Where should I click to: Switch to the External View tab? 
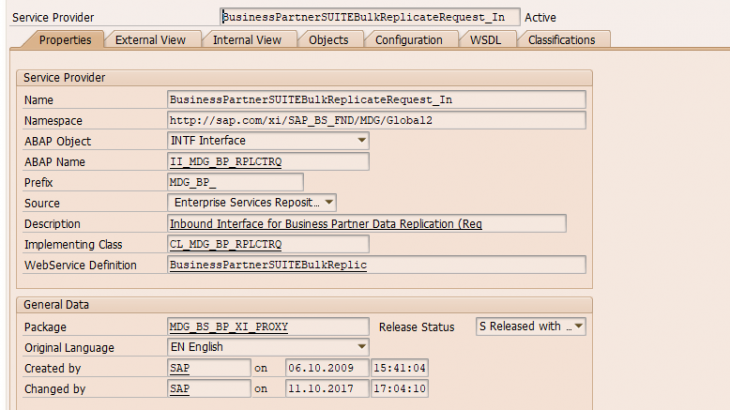[x=150, y=40]
